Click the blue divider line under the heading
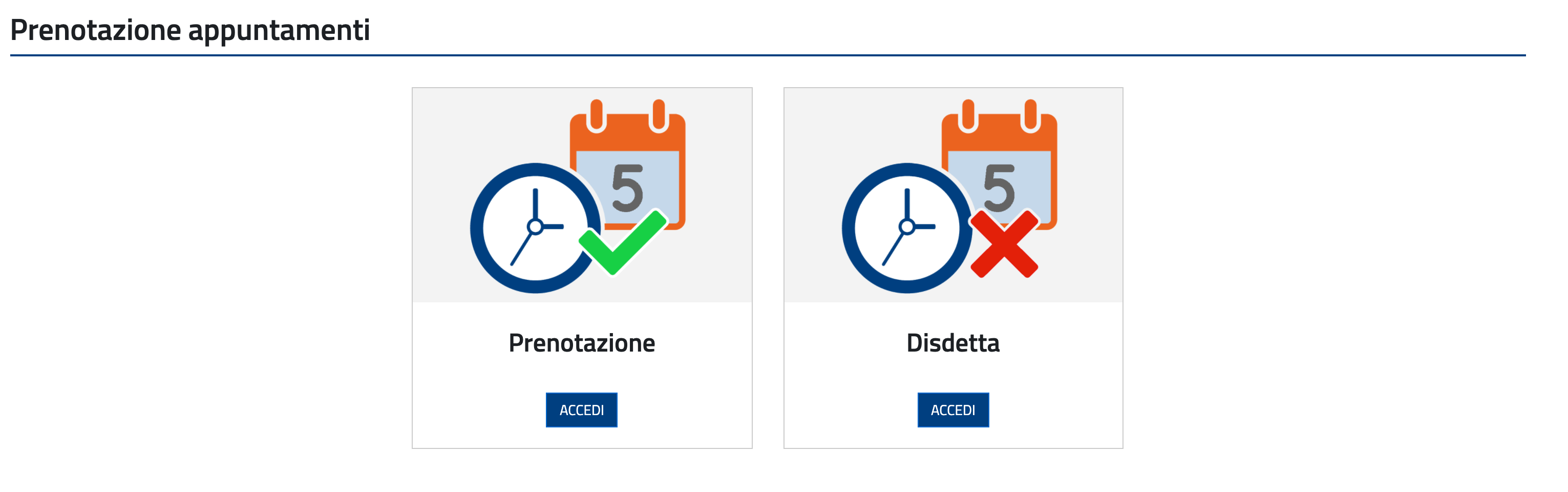Viewport: 1568px width, 492px height. point(768,55)
